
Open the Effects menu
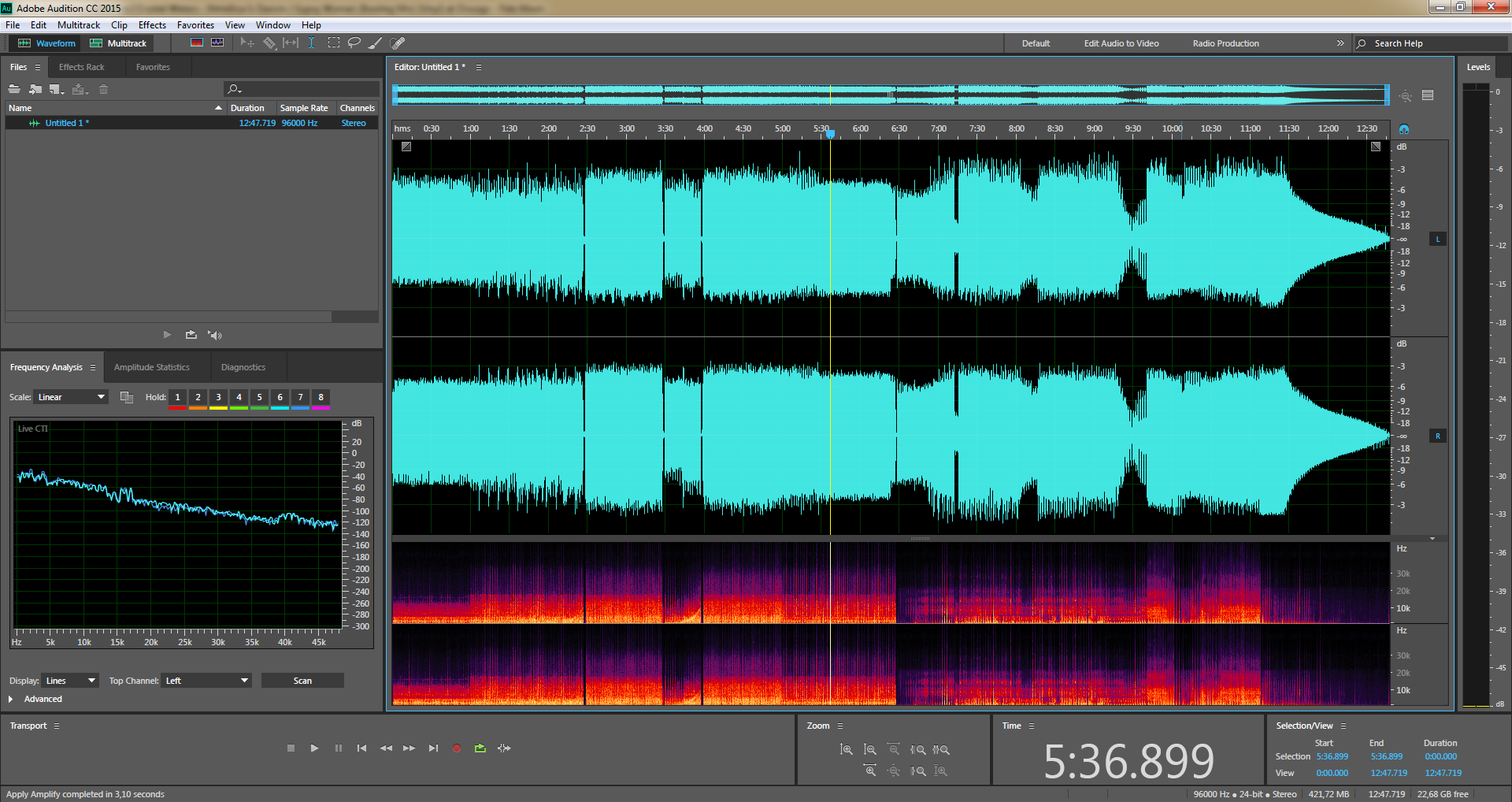(x=152, y=25)
